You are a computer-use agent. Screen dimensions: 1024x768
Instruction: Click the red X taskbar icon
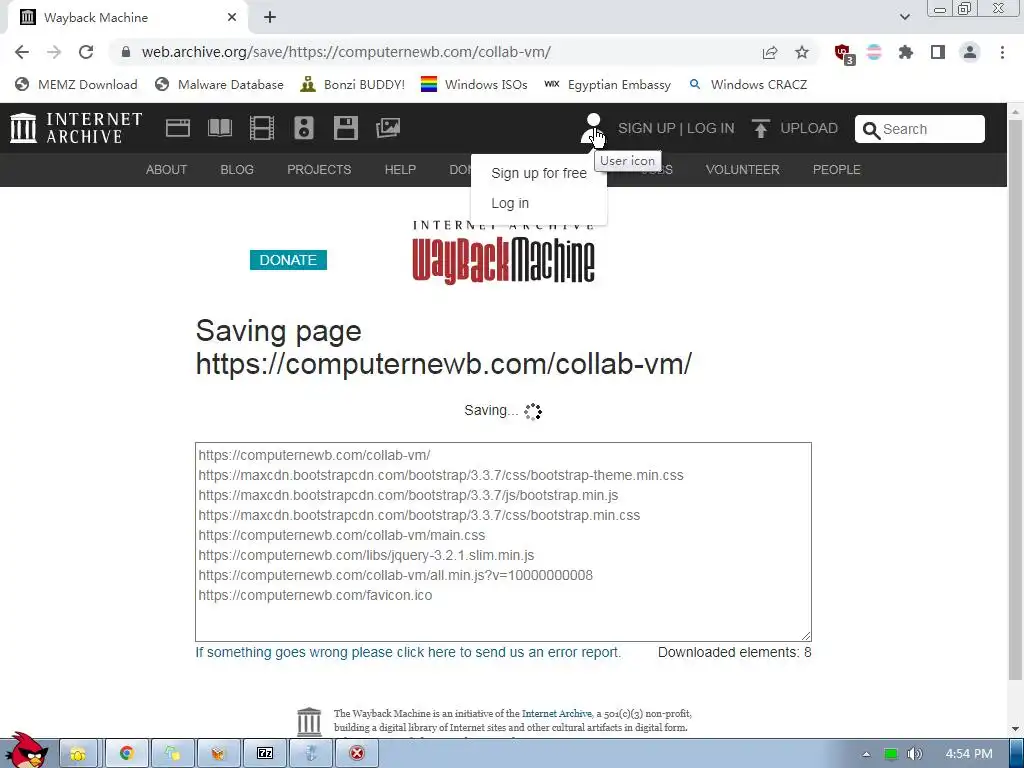click(357, 753)
